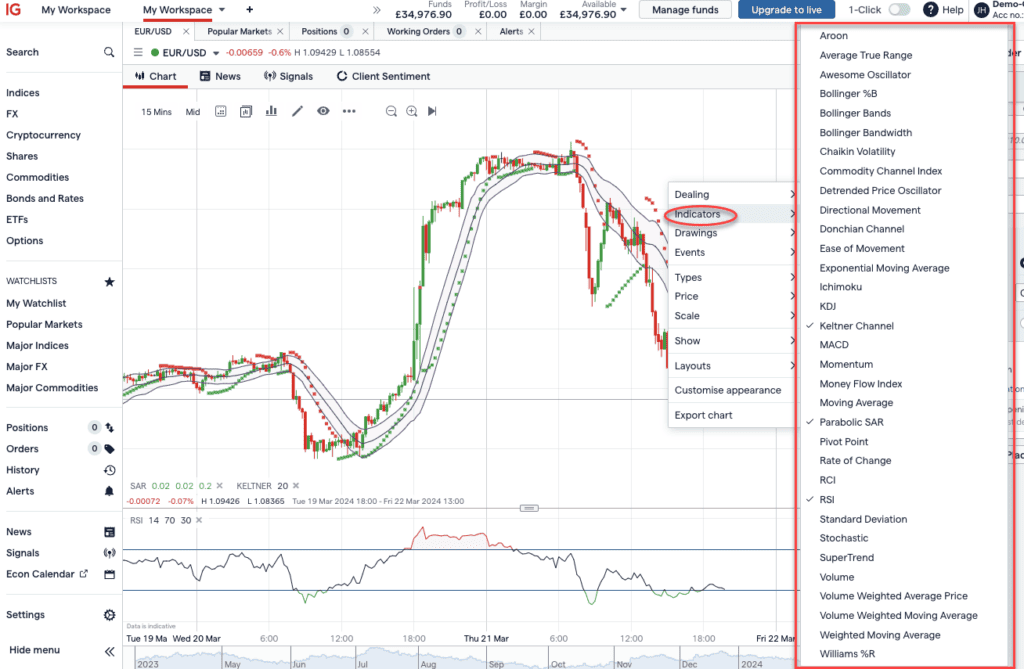Screen dimensions: 1024x669
Task: Toggle the 1-Click dealing switch
Action: pos(899,10)
